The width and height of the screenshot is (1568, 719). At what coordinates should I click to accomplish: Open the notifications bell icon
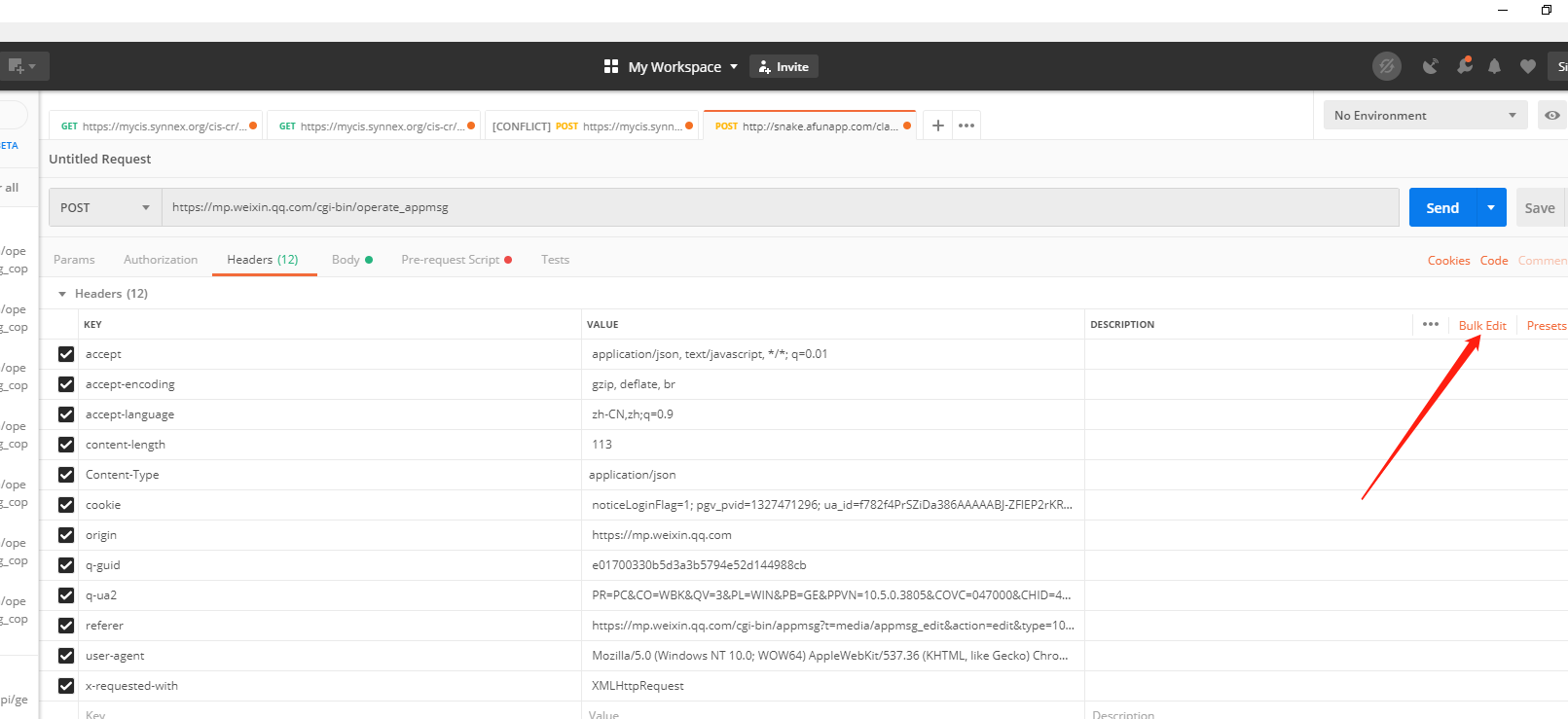click(1495, 66)
